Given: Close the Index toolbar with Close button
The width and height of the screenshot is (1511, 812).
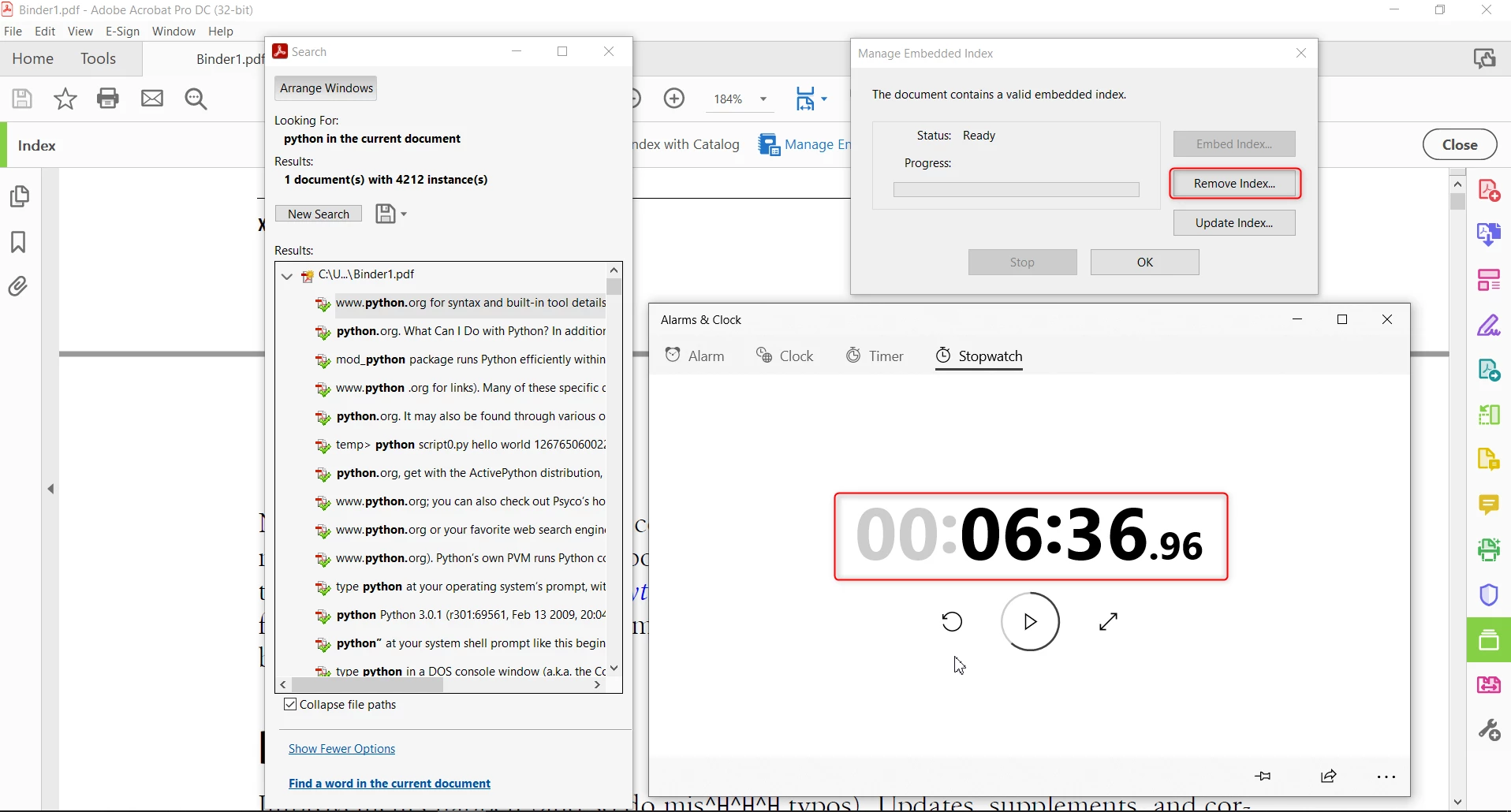Looking at the screenshot, I should 1461,145.
